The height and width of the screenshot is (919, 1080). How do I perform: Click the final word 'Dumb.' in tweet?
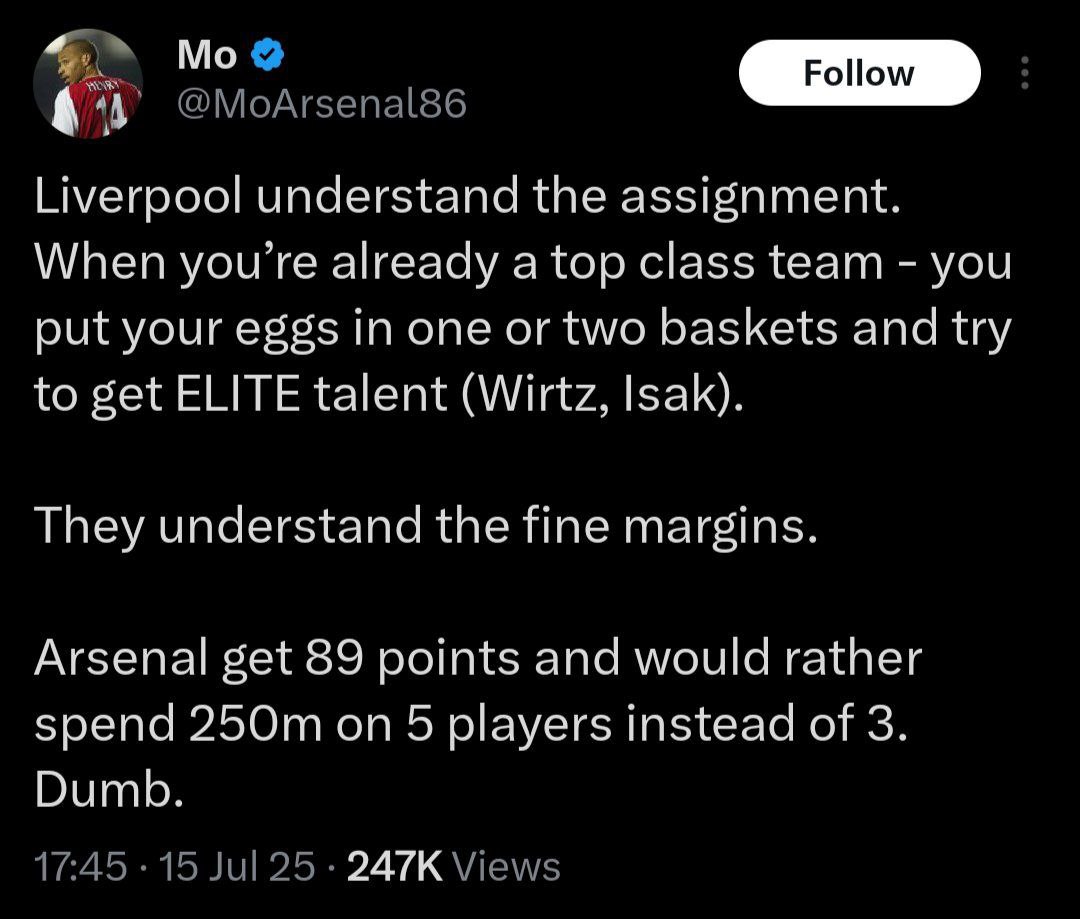tap(108, 791)
